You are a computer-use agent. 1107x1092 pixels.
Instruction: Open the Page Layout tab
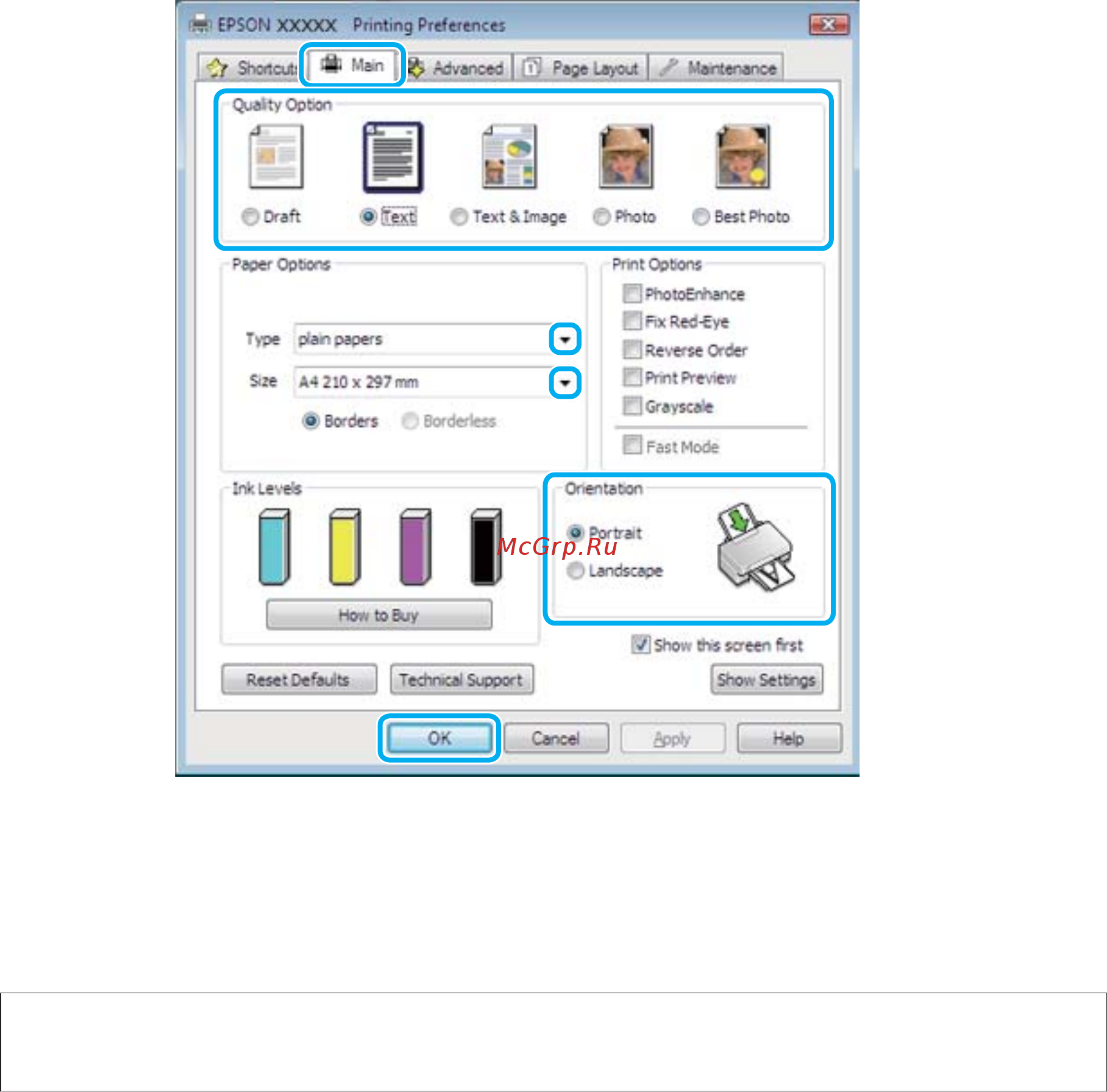click(581, 68)
